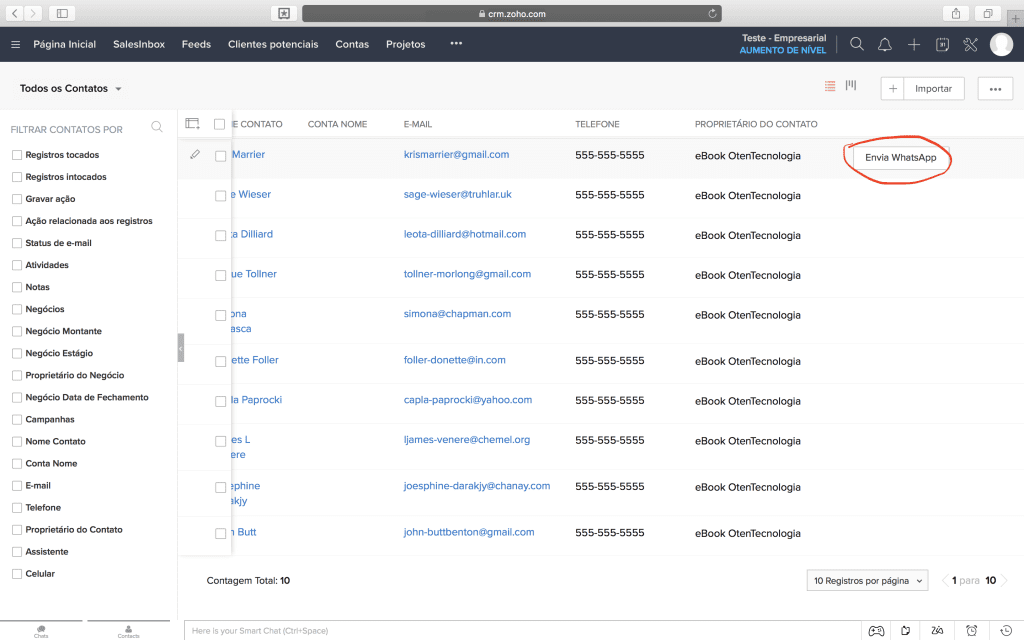1024x640 pixels.
Task: Click the pencil edit icon on first row
Action: [195, 154]
